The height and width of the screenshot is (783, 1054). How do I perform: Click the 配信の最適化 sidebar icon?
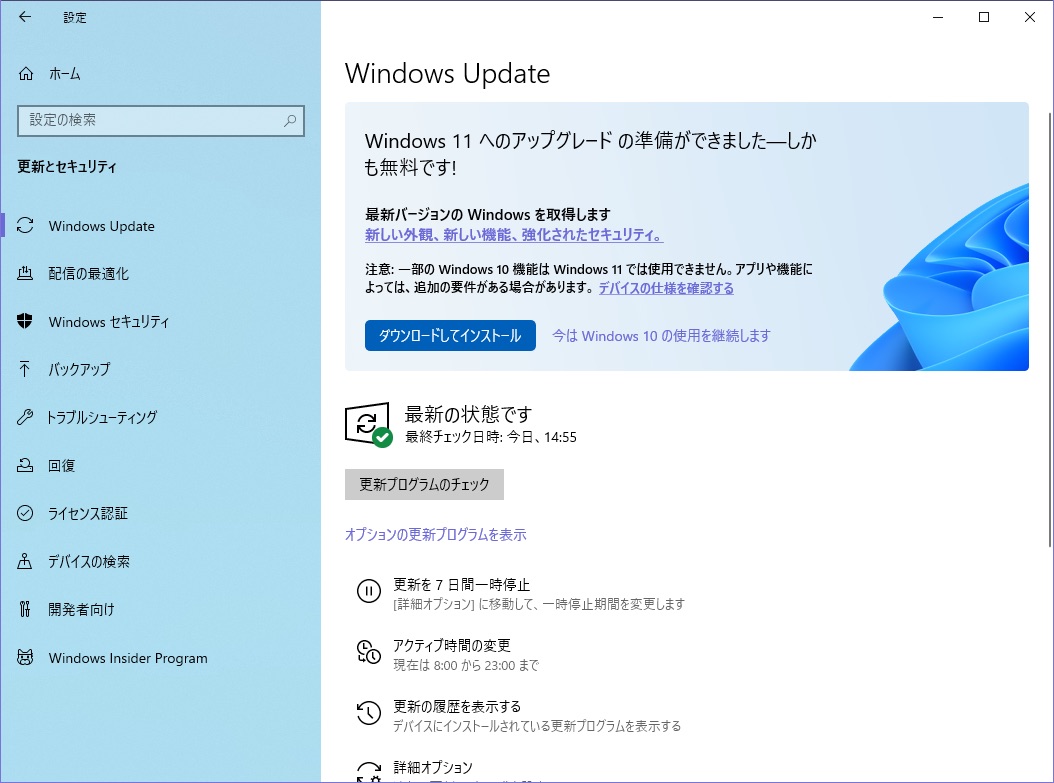(25, 273)
